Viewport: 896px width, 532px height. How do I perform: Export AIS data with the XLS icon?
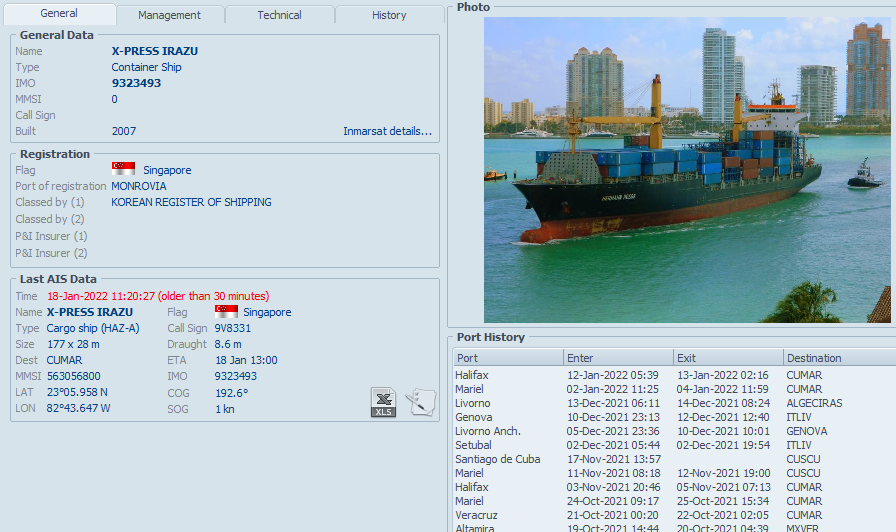pyautogui.click(x=383, y=402)
